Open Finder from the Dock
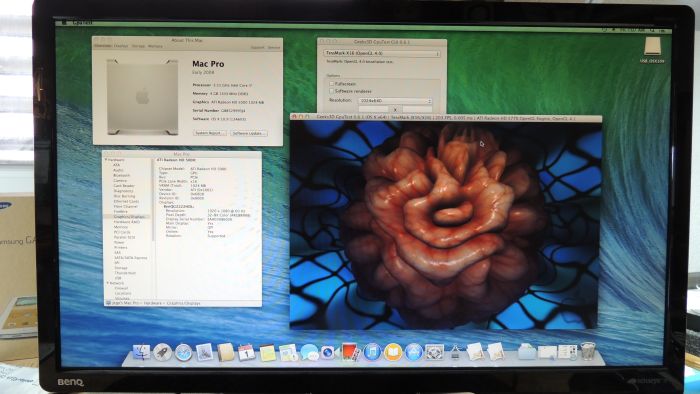The height and width of the screenshot is (394, 700). [141, 352]
